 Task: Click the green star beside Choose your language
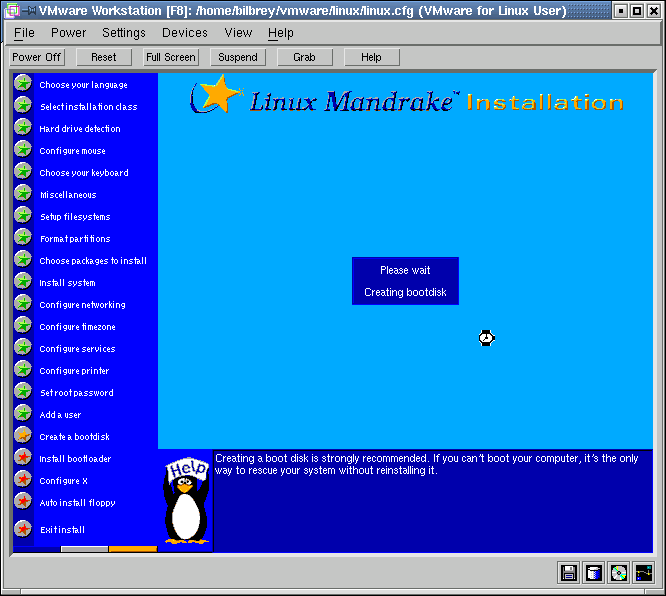click(x=23, y=84)
